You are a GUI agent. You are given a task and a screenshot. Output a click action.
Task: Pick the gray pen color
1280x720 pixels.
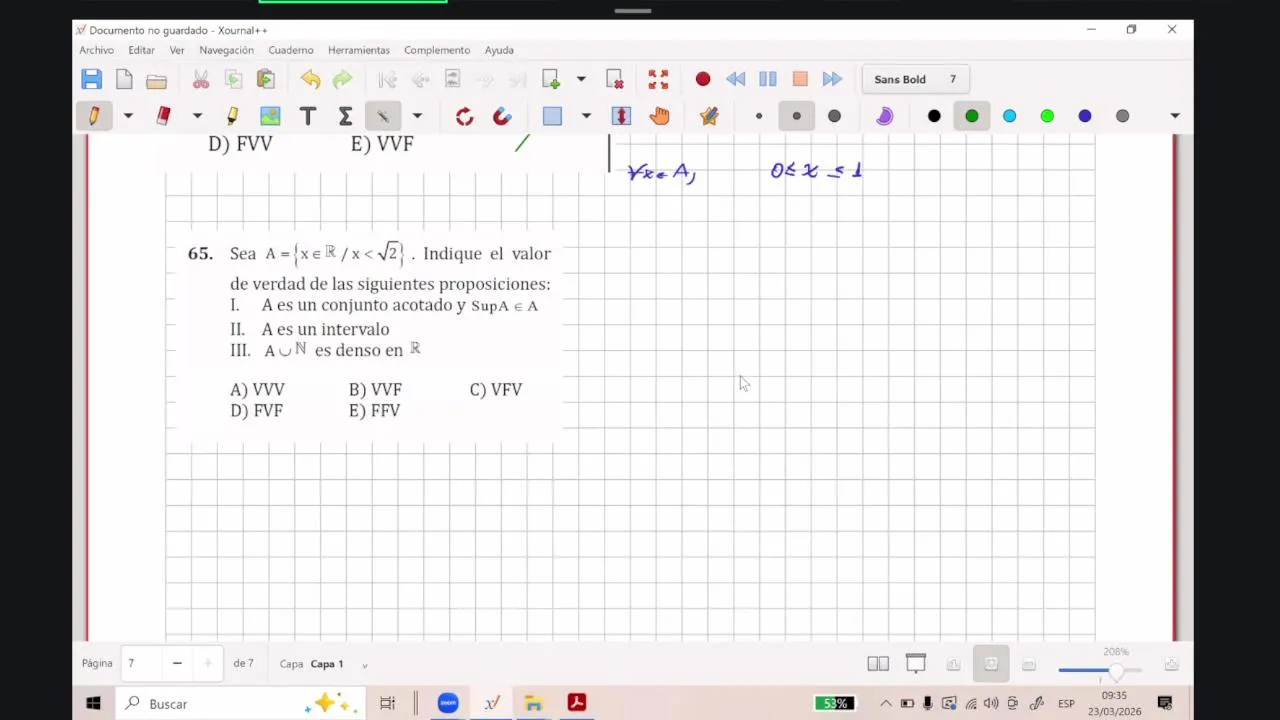1122,116
